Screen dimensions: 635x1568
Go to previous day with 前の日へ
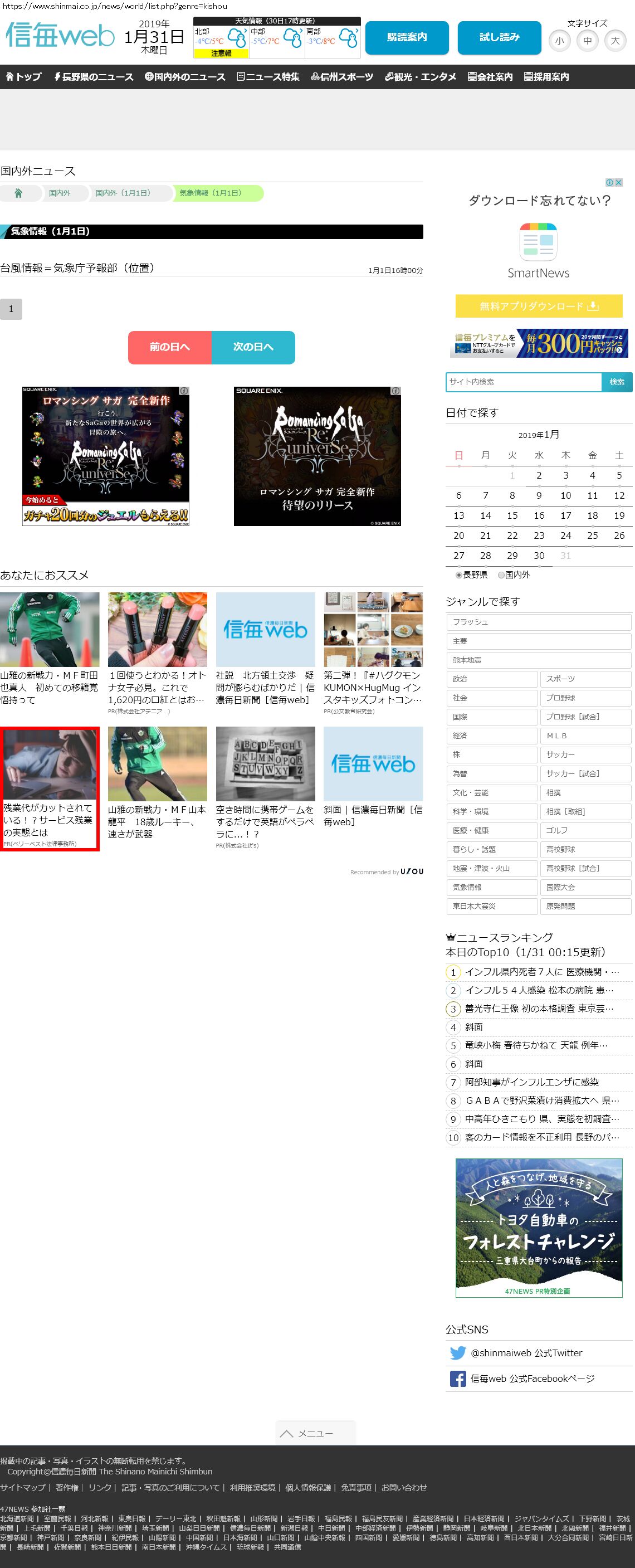coord(170,348)
